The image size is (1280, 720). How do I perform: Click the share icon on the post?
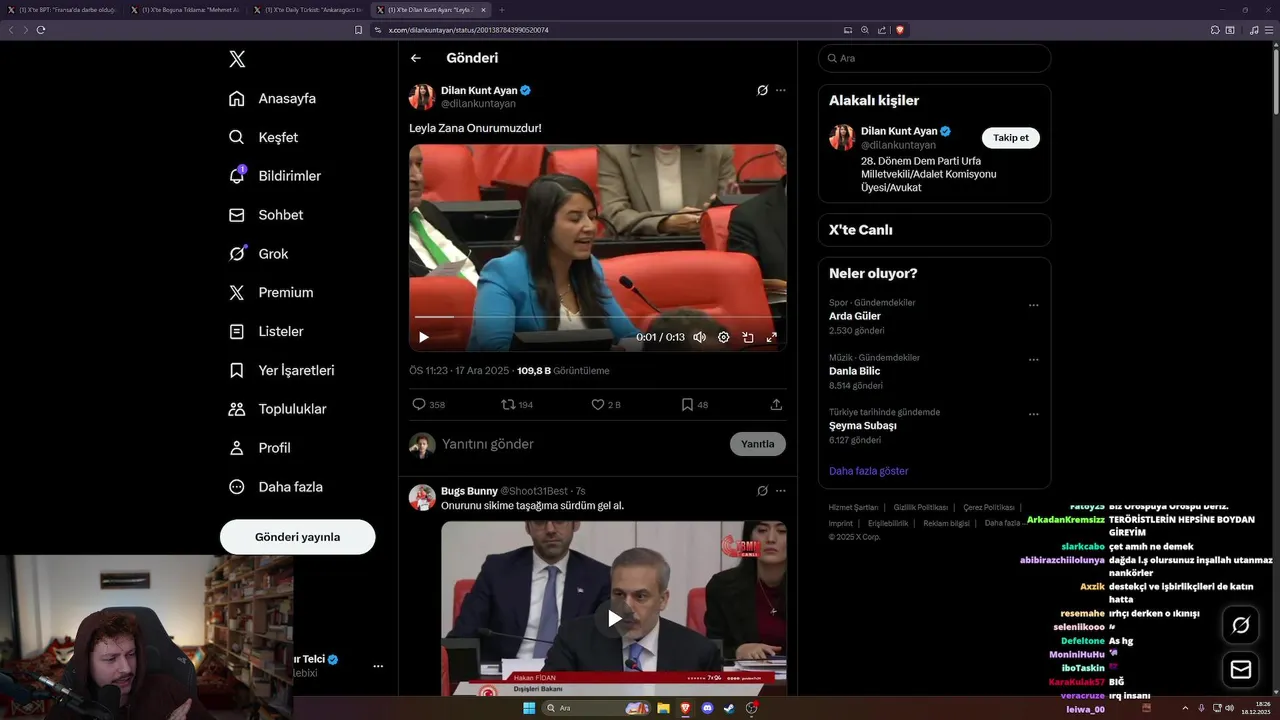pyautogui.click(x=776, y=405)
